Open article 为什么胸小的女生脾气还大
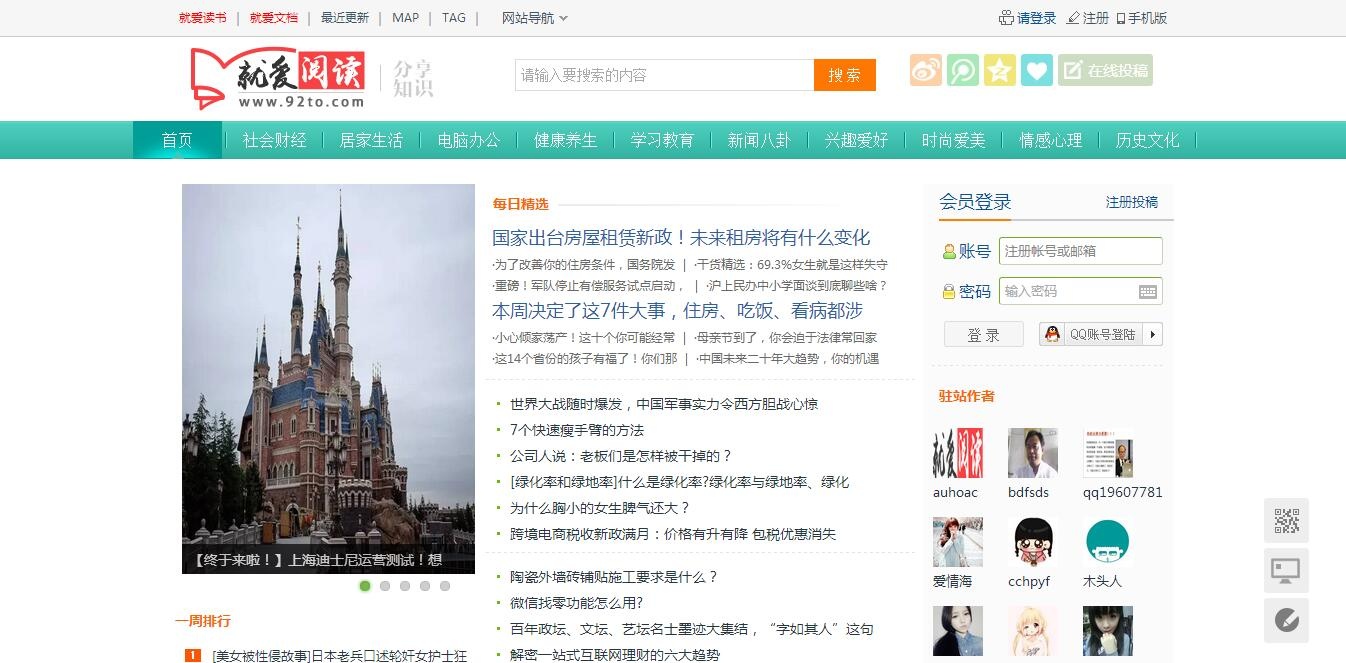1346x663 pixels. point(600,508)
